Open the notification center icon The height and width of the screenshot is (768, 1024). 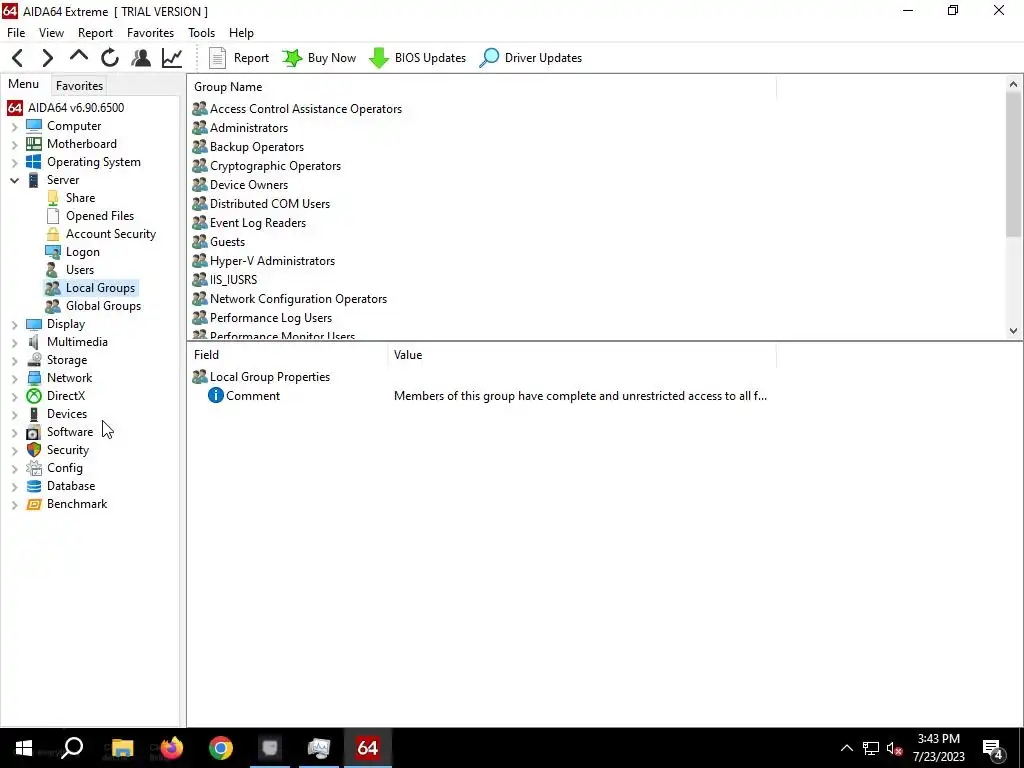coord(993,749)
